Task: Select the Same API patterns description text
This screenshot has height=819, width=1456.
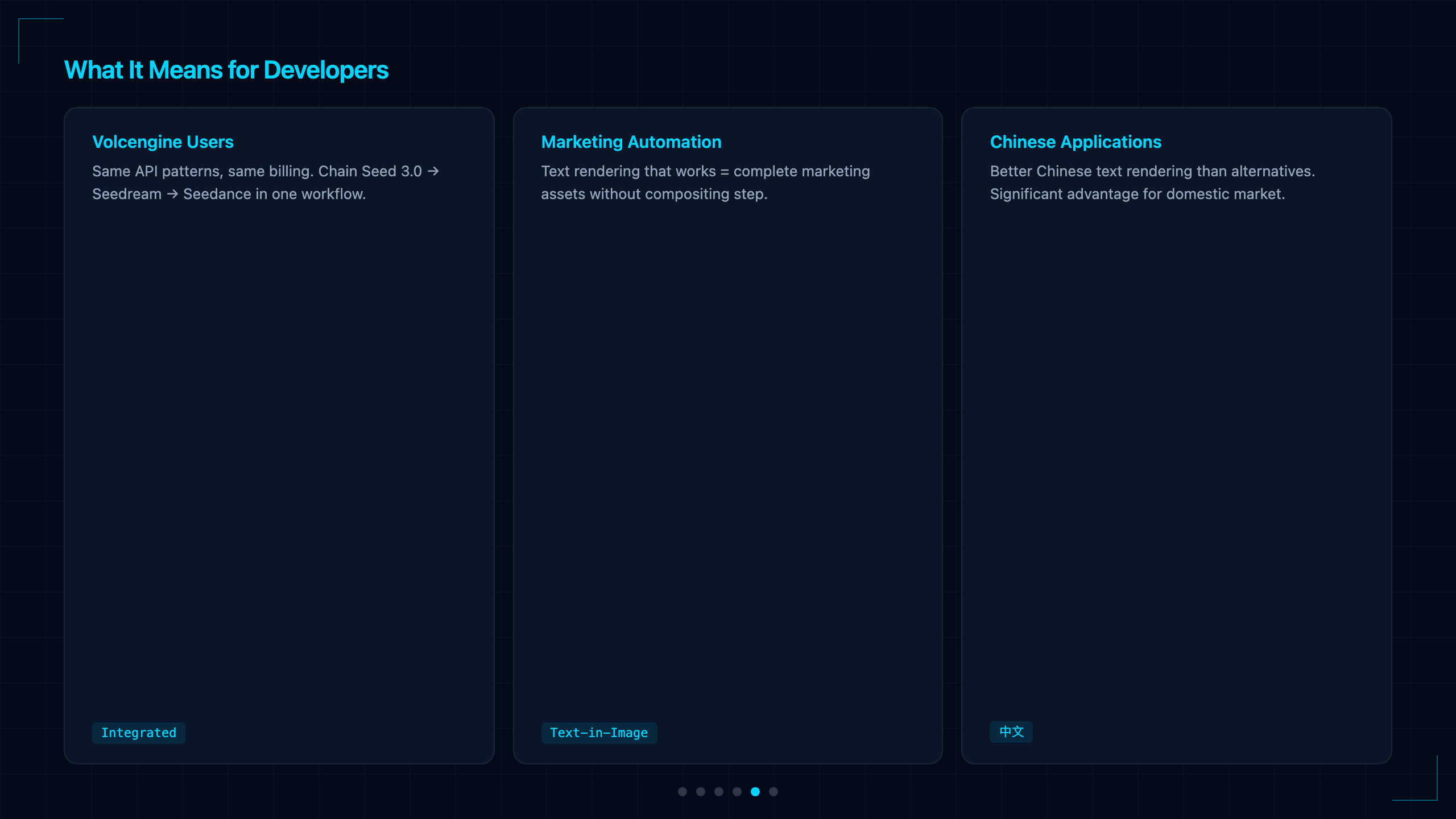Action: (266, 183)
